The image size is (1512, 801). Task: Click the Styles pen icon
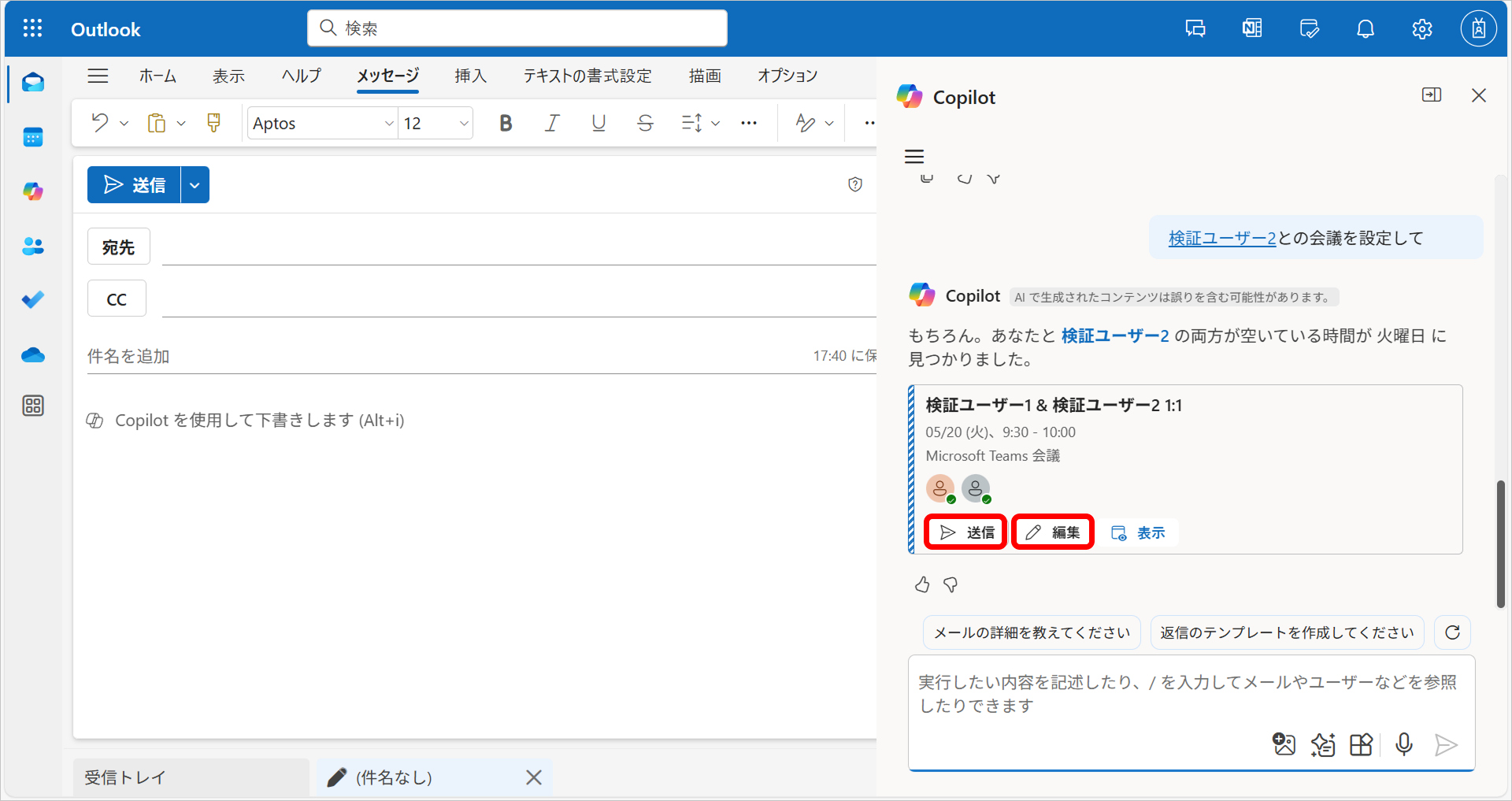tap(805, 123)
